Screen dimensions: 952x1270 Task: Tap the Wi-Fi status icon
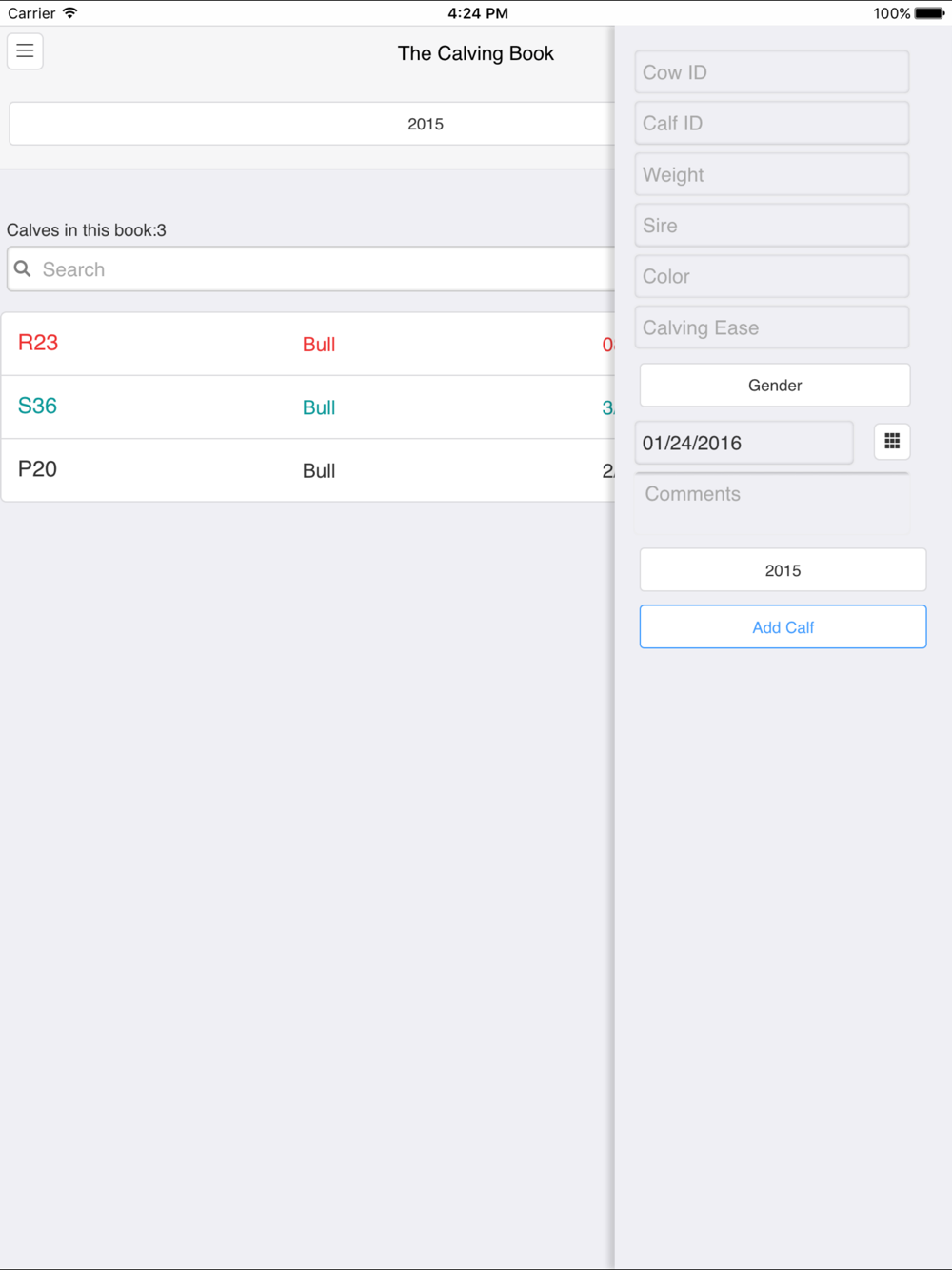70,13
